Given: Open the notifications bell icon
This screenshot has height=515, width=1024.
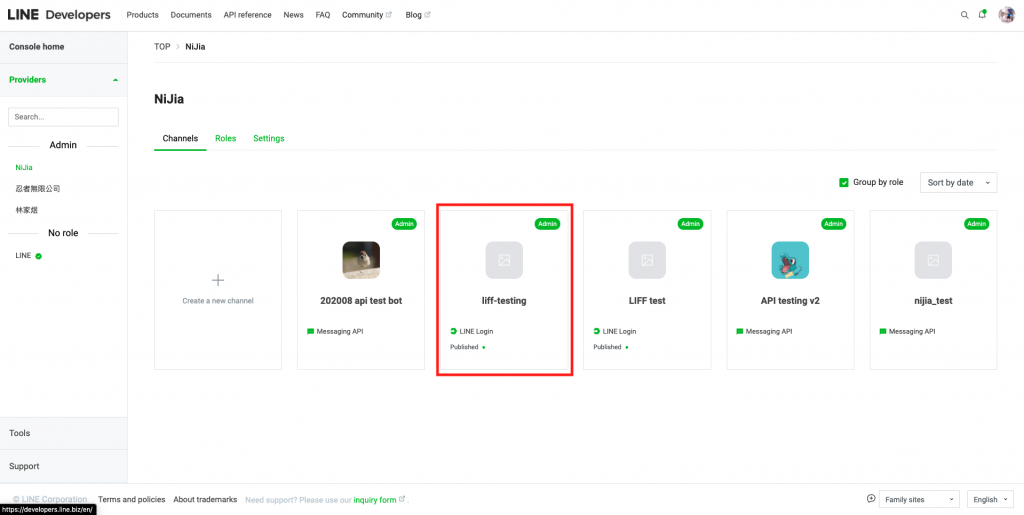Looking at the screenshot, I should [x=982, y=14].
